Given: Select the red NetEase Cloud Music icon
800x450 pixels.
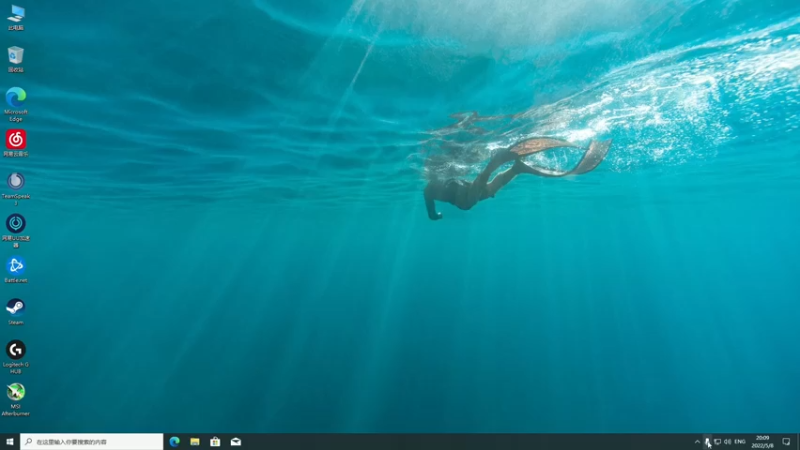Looking at the screenshot, I should 16,143.
